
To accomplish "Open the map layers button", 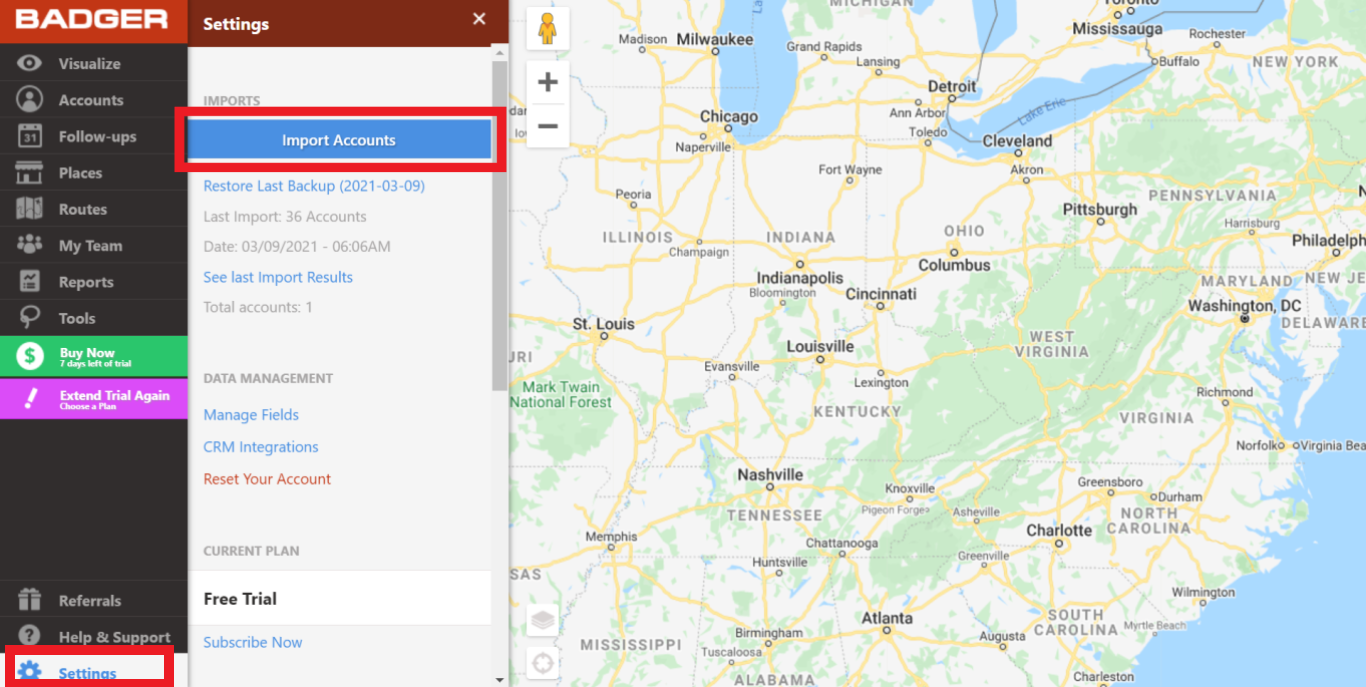I will coord(543,620).
